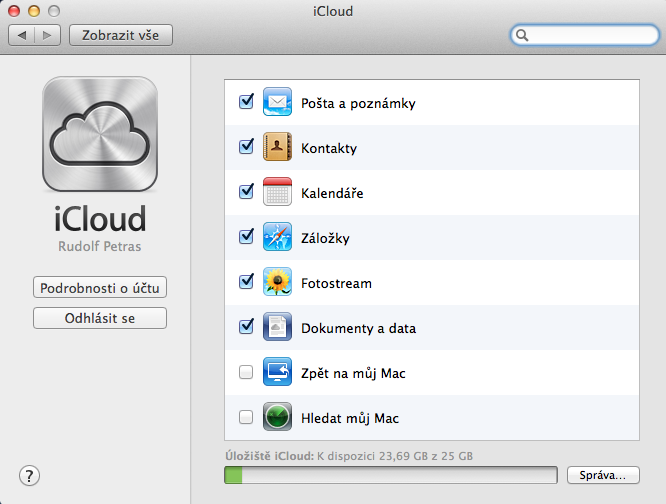Click the Mail icon for Pošta a poznámky
The width and height of the screenshot is (666, 504).
277,102
